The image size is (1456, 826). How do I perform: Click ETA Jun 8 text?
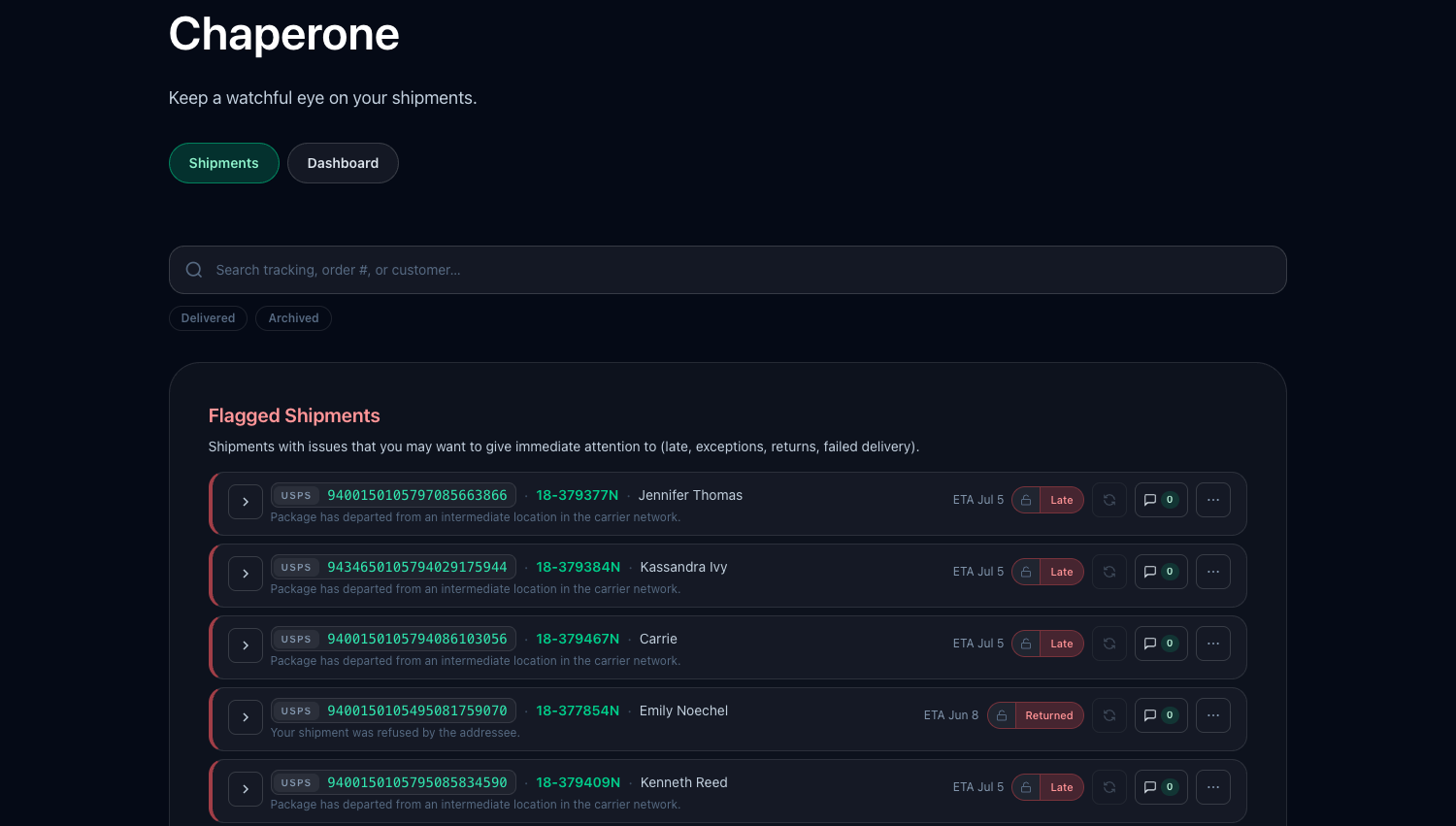951,715
